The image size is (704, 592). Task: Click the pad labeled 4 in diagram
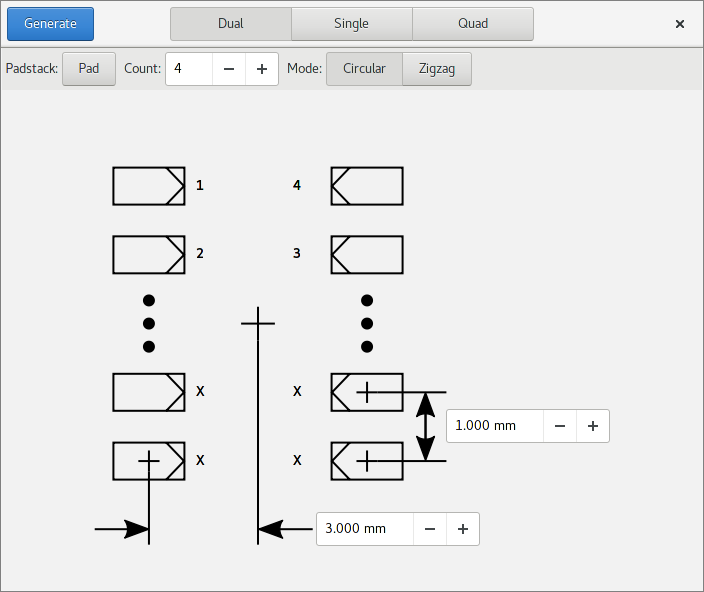[x=367, y=186]
